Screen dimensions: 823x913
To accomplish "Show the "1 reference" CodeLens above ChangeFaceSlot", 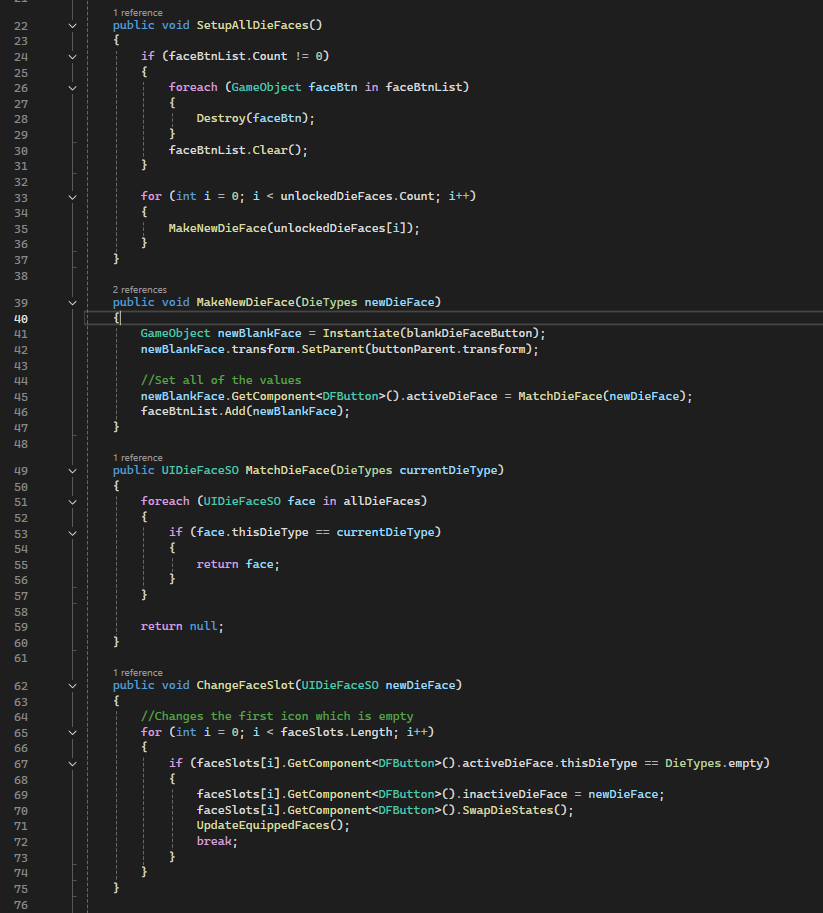I will pos(137,673).
